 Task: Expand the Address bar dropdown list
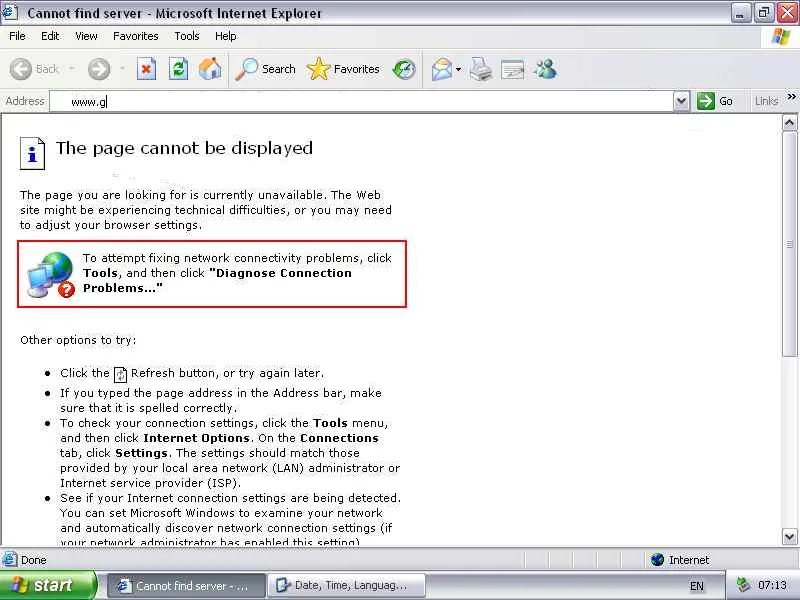tap(681, 101)
